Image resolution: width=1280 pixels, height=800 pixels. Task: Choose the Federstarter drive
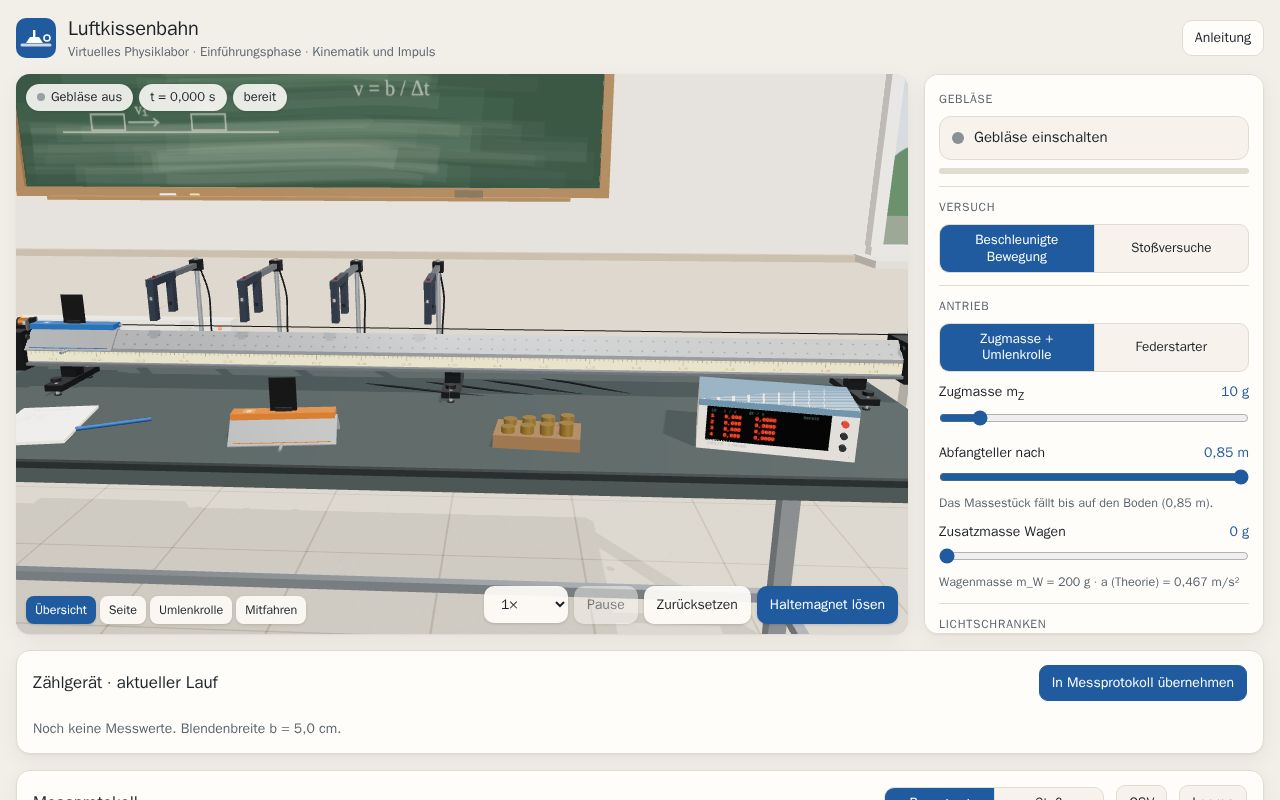coord(1171,347)
